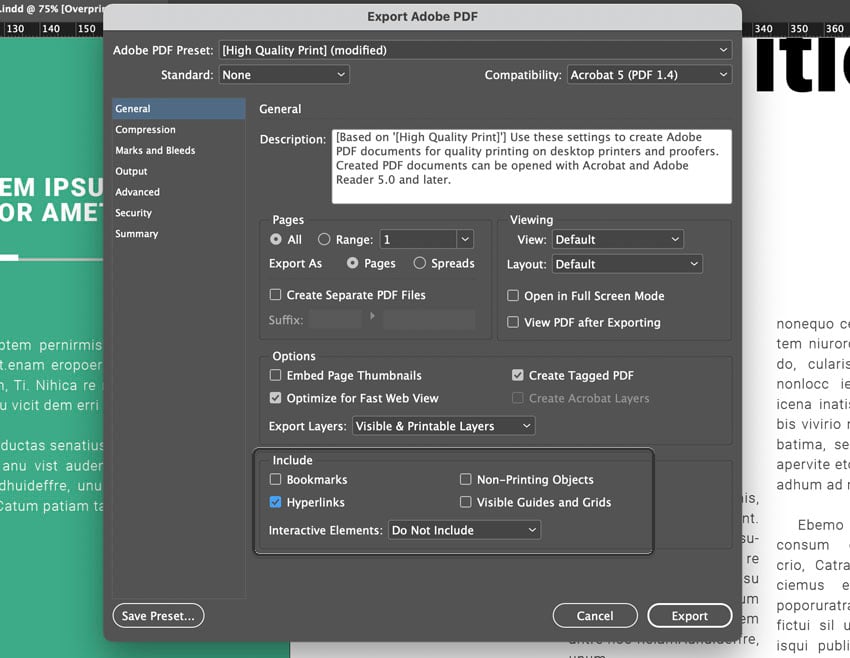Click the Save Preset button

pos(157,615)
